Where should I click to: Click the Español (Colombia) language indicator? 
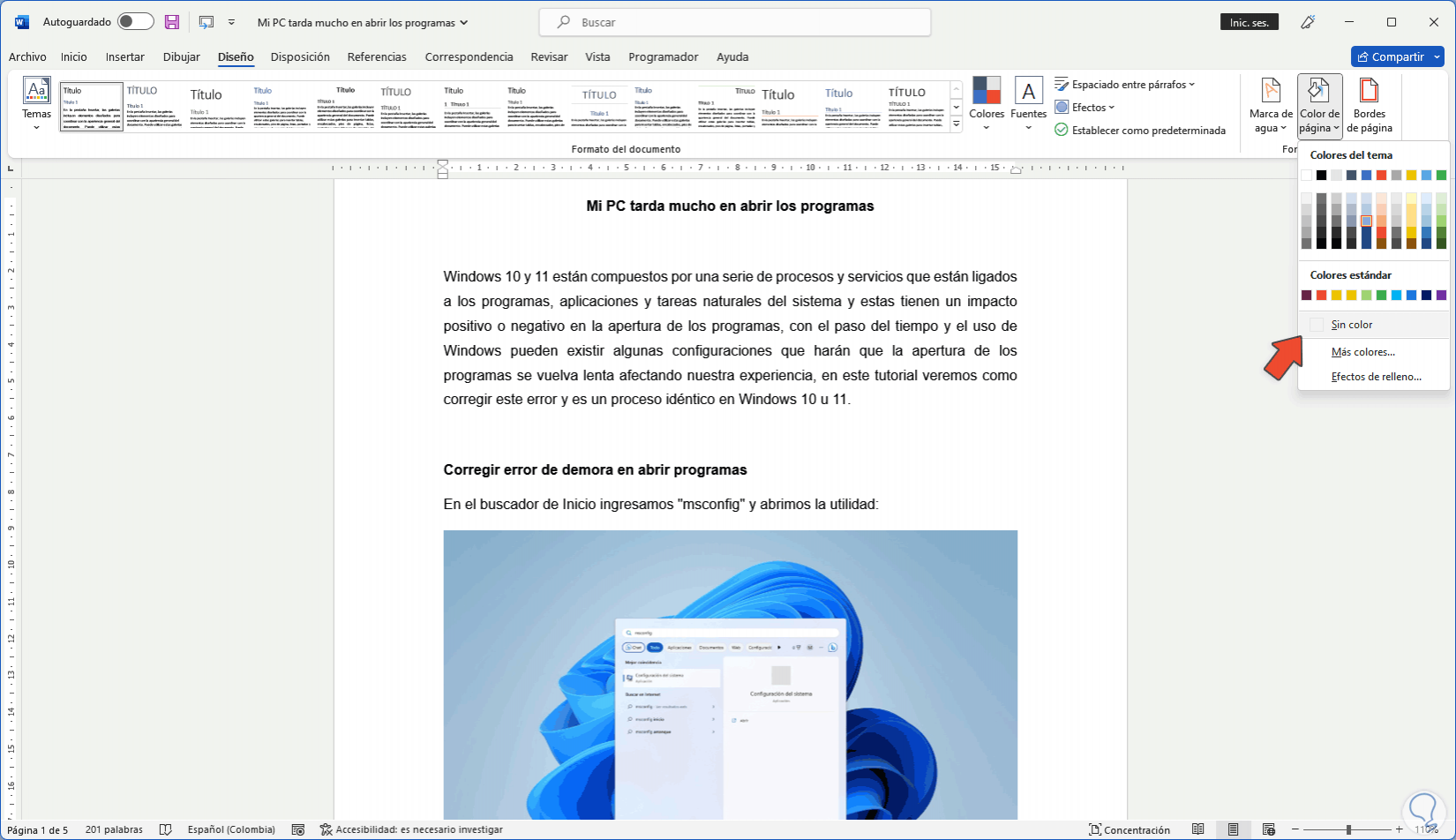[x=231, y=829]
